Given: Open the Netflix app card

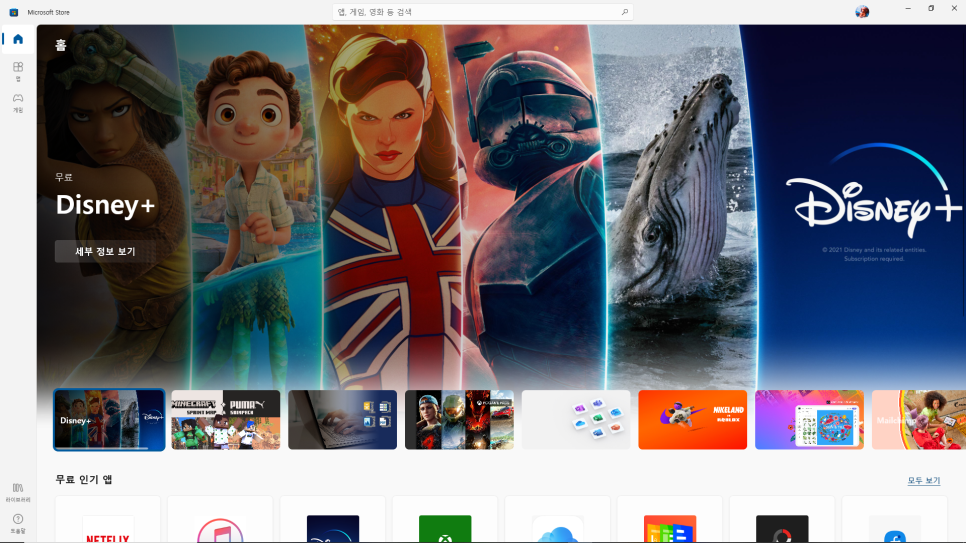Looking at the screenshot, I should pyautogui.click(x=108, y=520).
